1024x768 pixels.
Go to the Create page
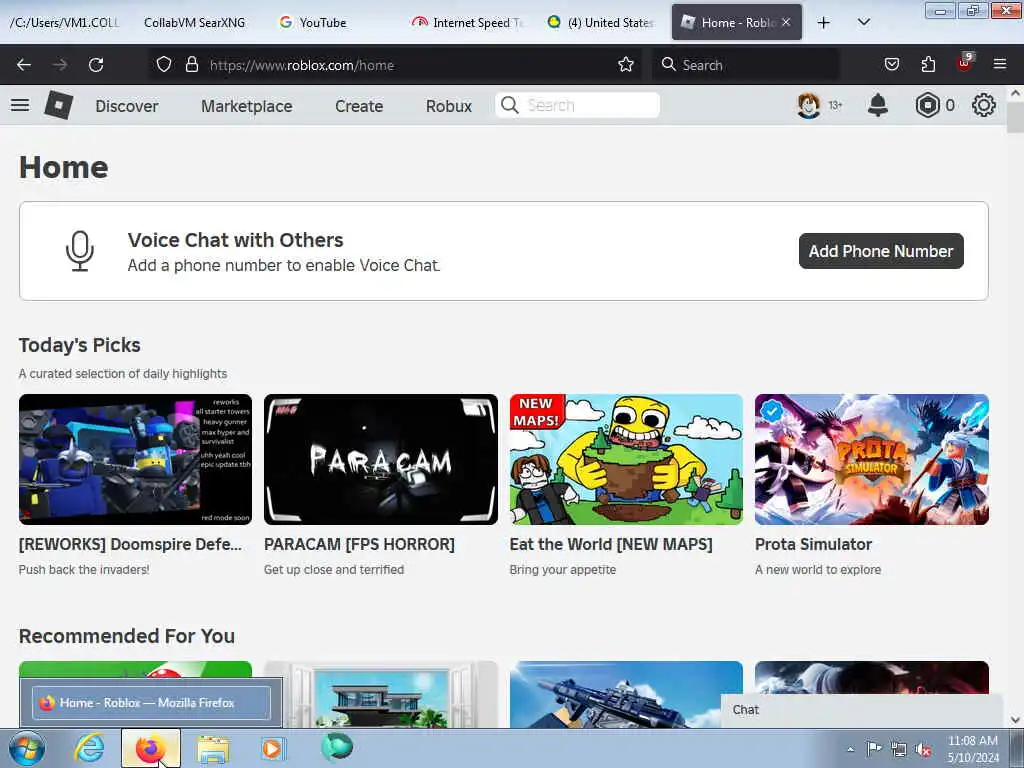tap(359, 106)
